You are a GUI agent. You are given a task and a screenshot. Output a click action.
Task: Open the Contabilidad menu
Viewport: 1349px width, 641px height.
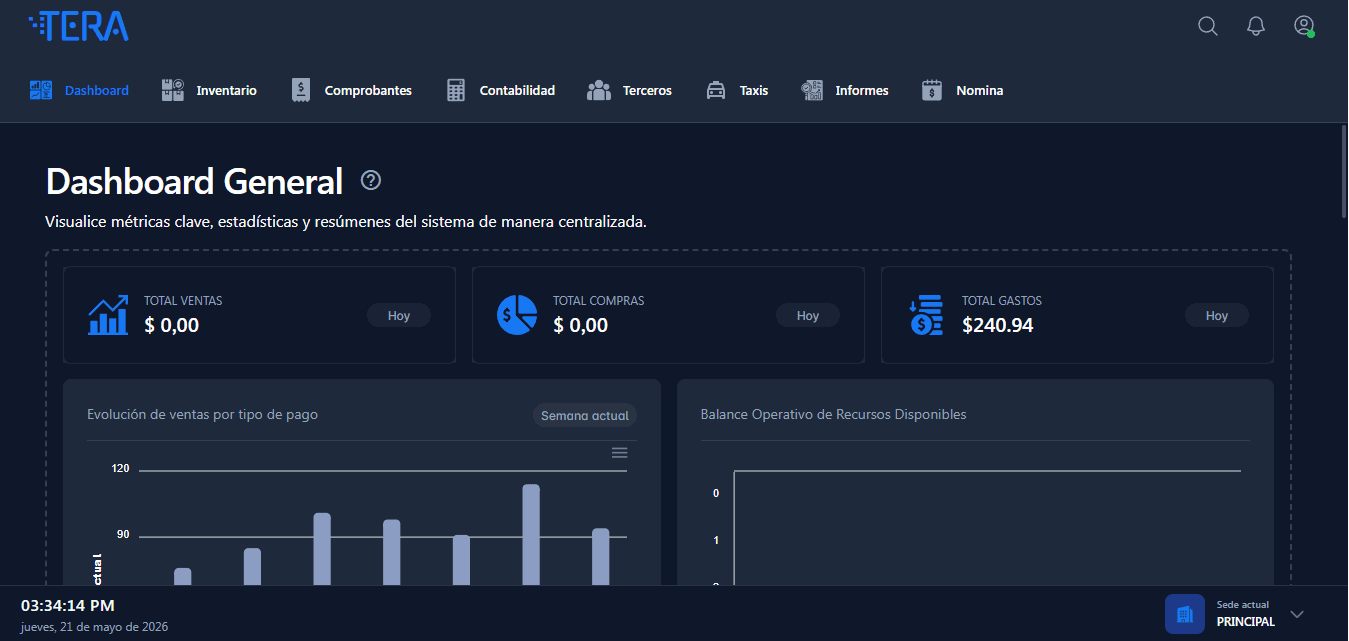tap(517, 90)
